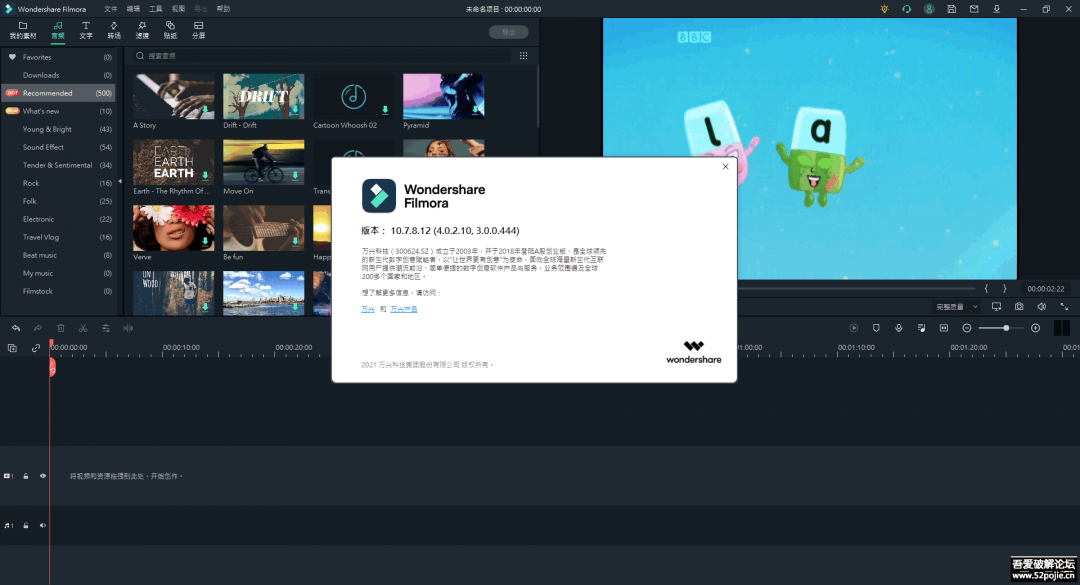Select the Drift - Drift audio thumbnail
1080x585 pixels.
(x=264, y=96)
